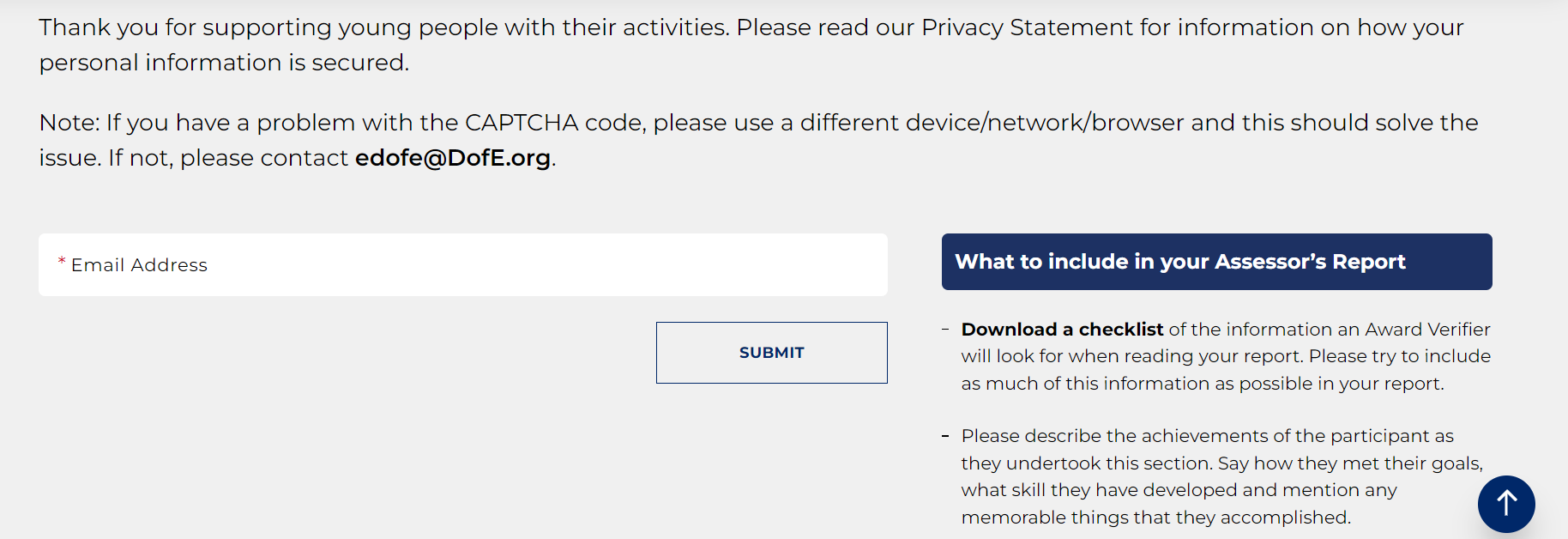Select the What to include in your Assessor's Report header
This screenshot has width=1568, height=539.
coord(1216,262)
